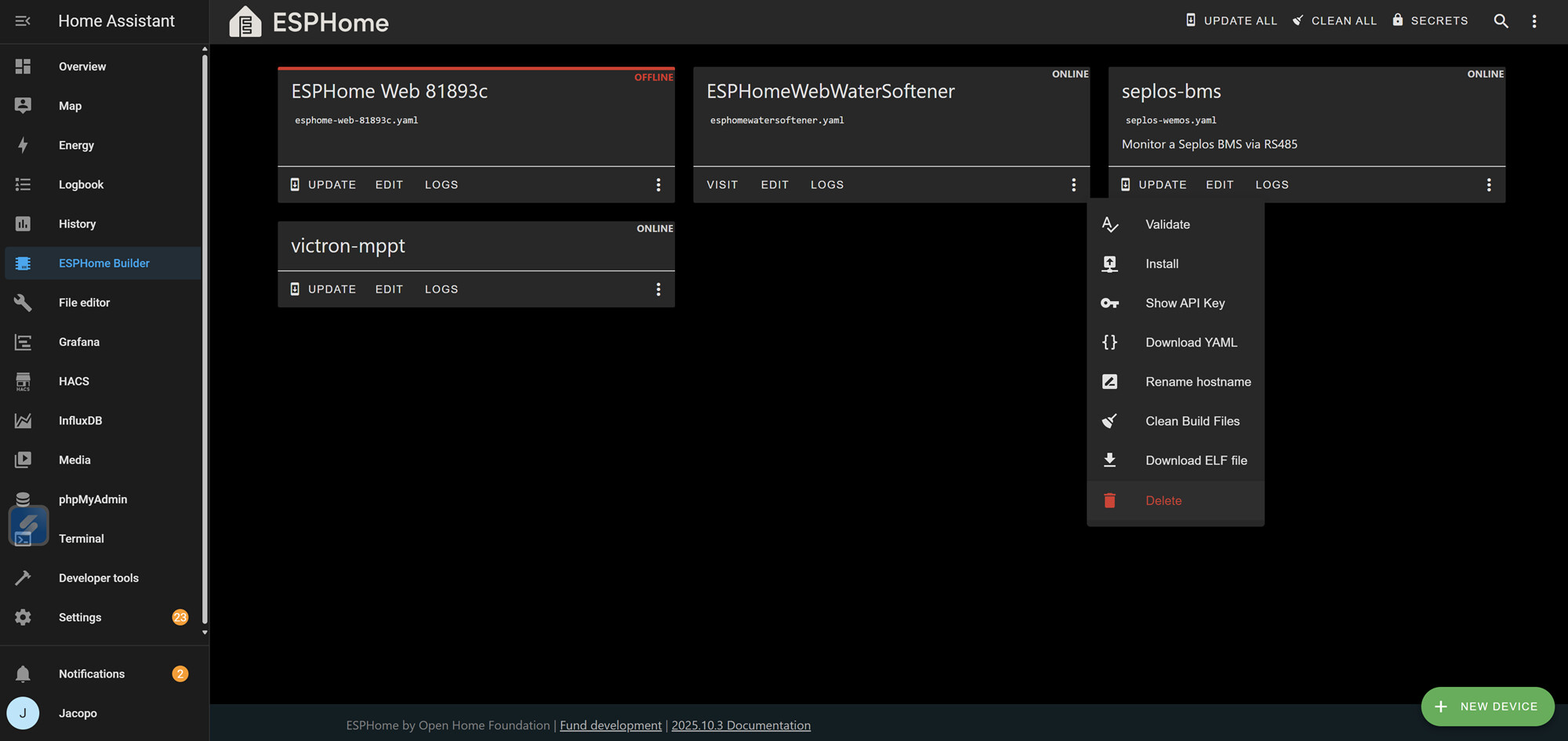Open Energy via its lightning icon
Viewport: 1568px width, 741px height.
[23, 145]
